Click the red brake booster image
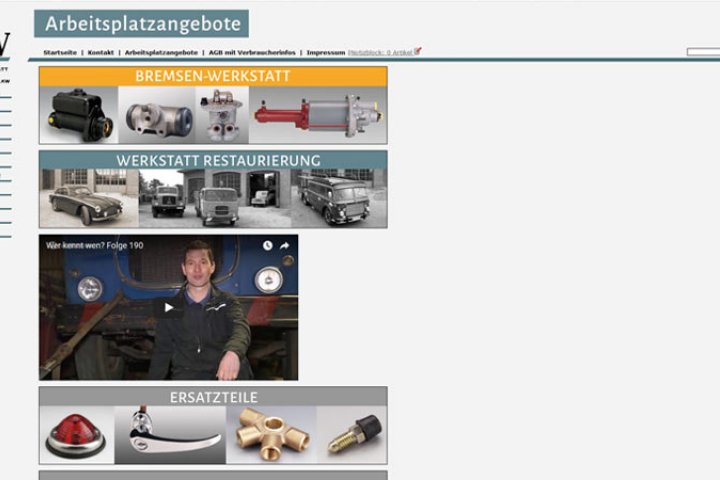The image size is (720, 480). [318, 115]
